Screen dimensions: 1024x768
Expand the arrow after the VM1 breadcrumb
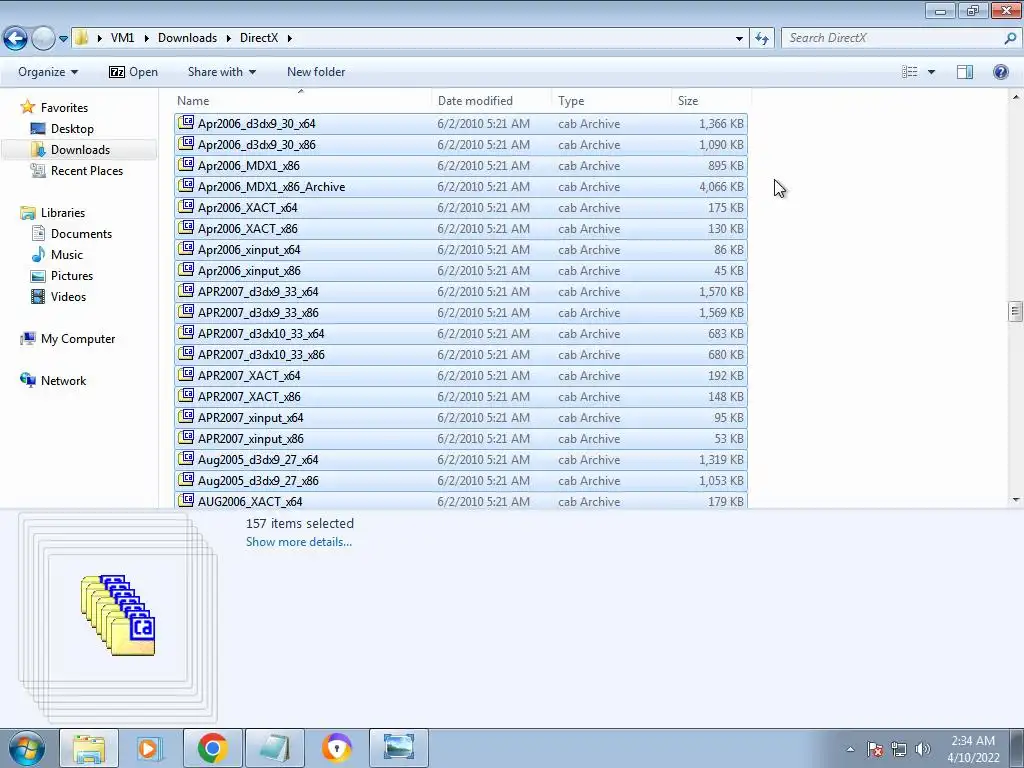[x=146, y=39]
